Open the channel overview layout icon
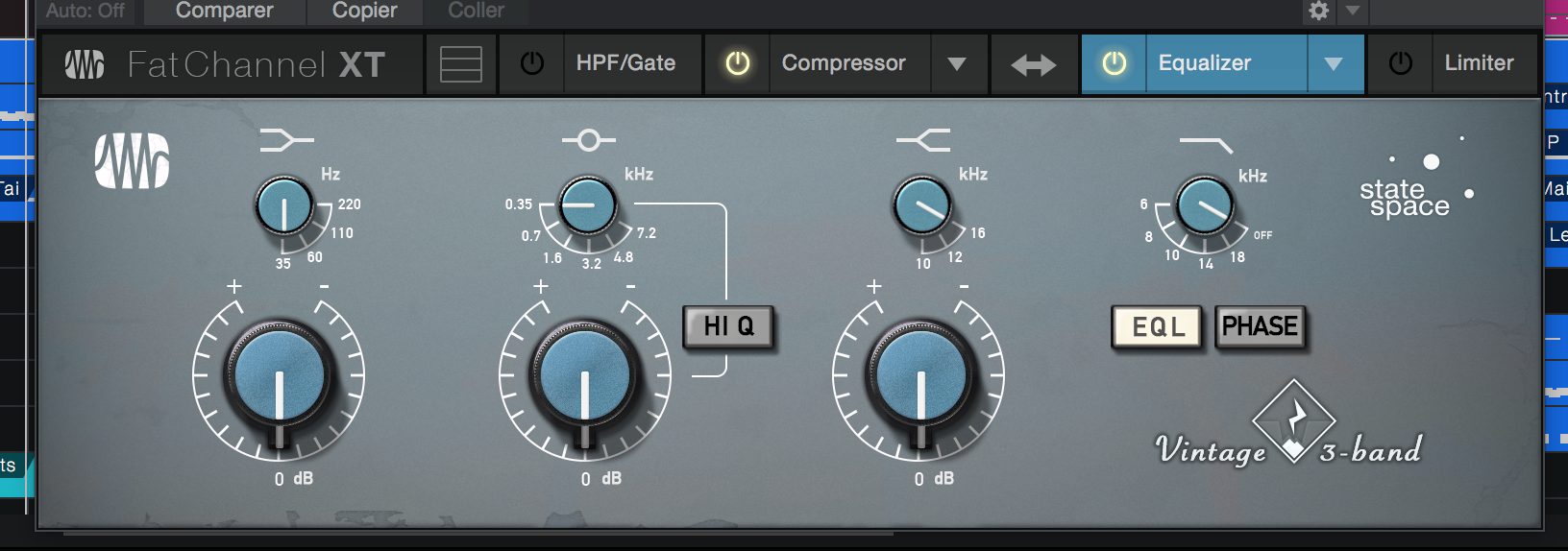Screen dimensions: 1568x551 461,64
